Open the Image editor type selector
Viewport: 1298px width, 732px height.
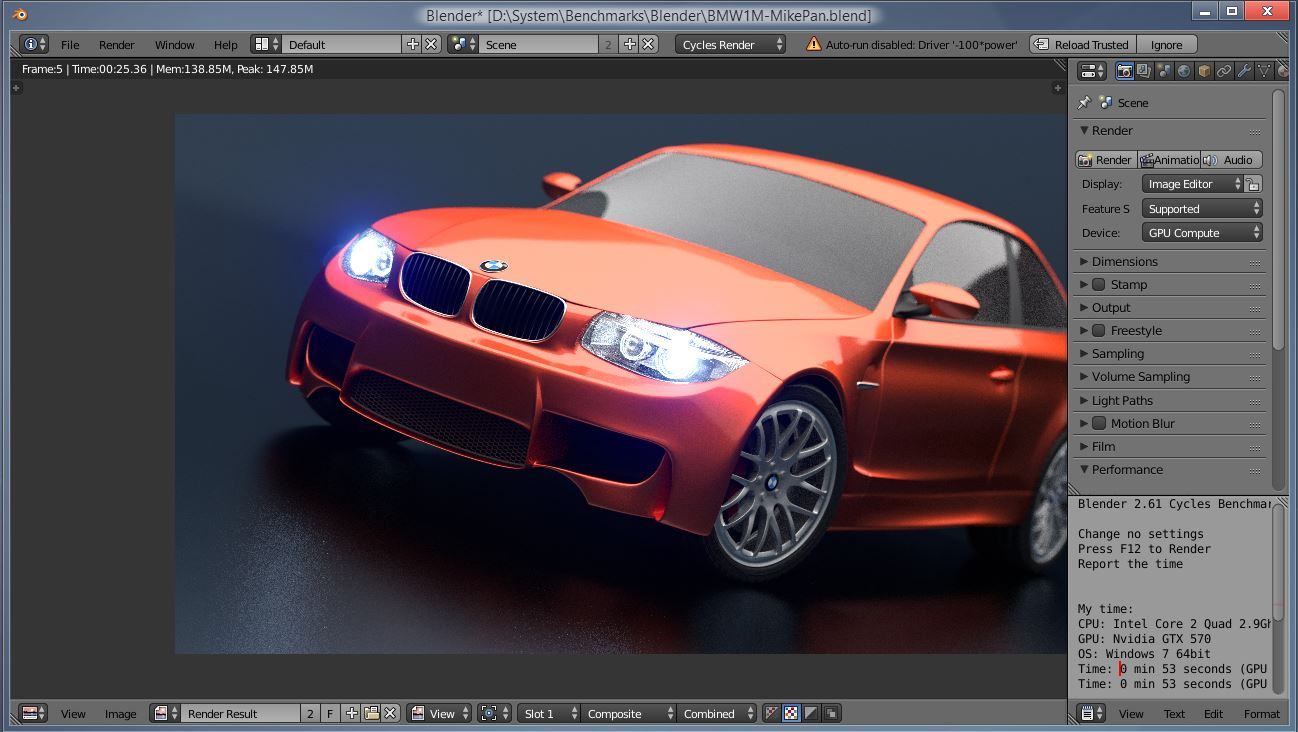tap(34, 713)
